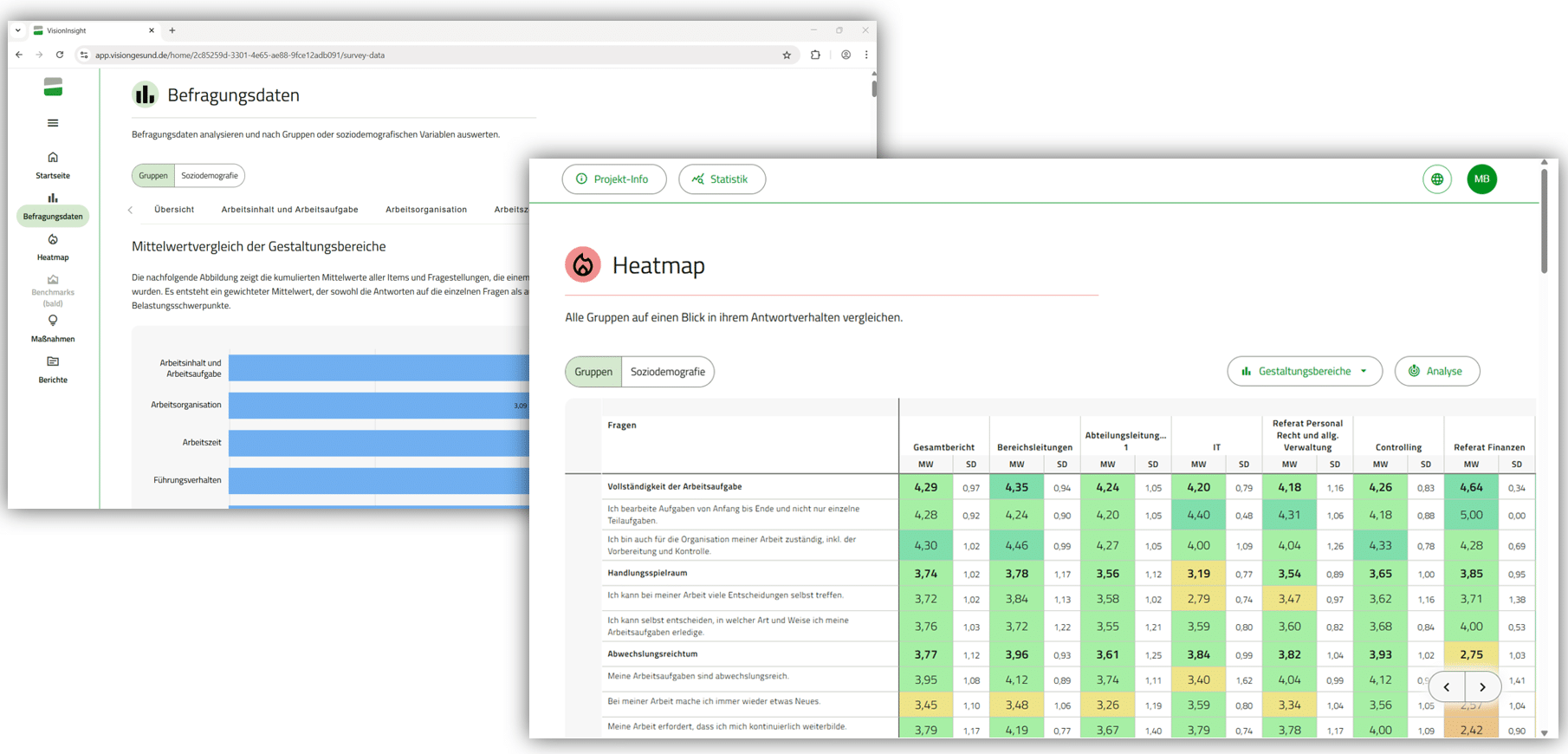Go to Startseite in the sidebar
This screenshot has width=1568, height=754.
click(x=53, y=166)
